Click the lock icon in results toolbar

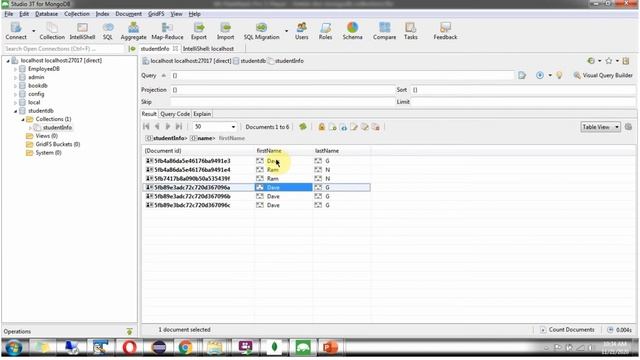(x=322, y=127)
